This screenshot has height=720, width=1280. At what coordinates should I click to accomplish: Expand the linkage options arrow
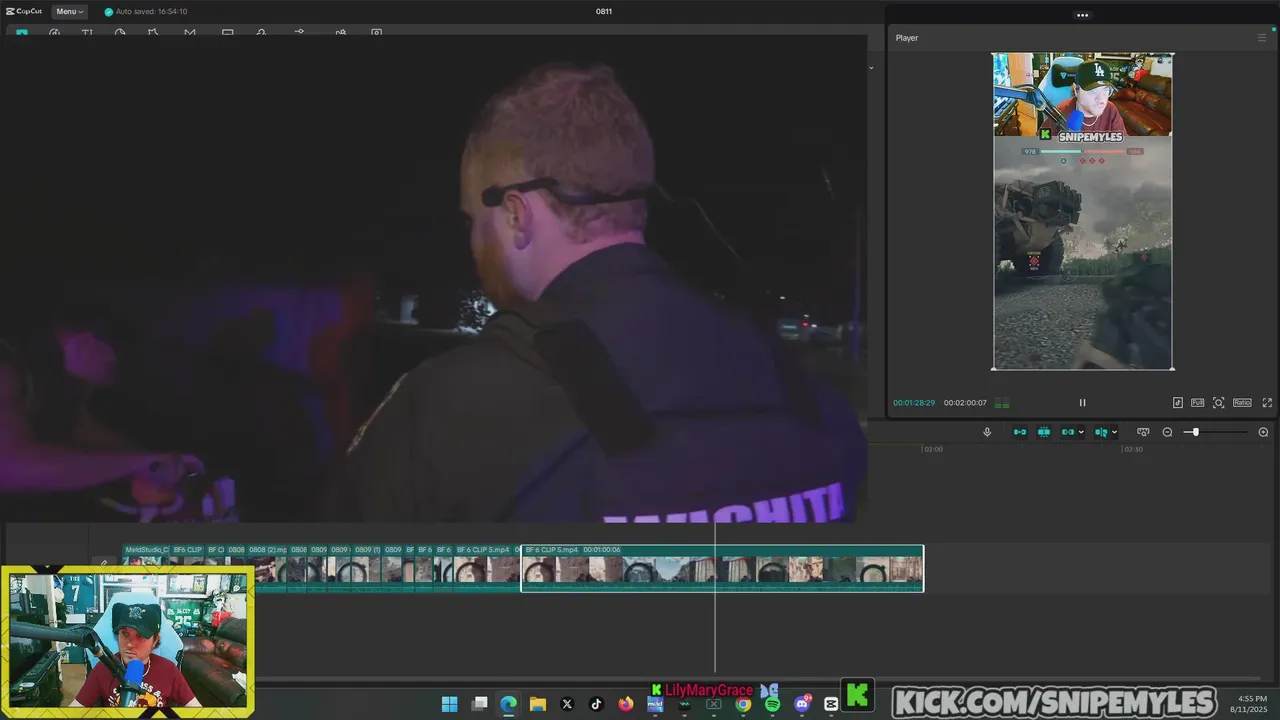click(1081, 432)
